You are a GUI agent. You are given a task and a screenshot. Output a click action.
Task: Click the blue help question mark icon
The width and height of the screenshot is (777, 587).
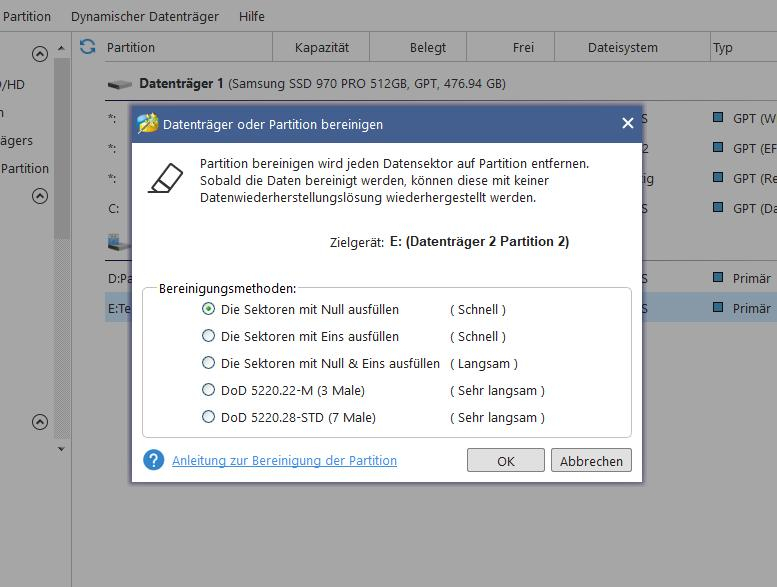(153, 460)
